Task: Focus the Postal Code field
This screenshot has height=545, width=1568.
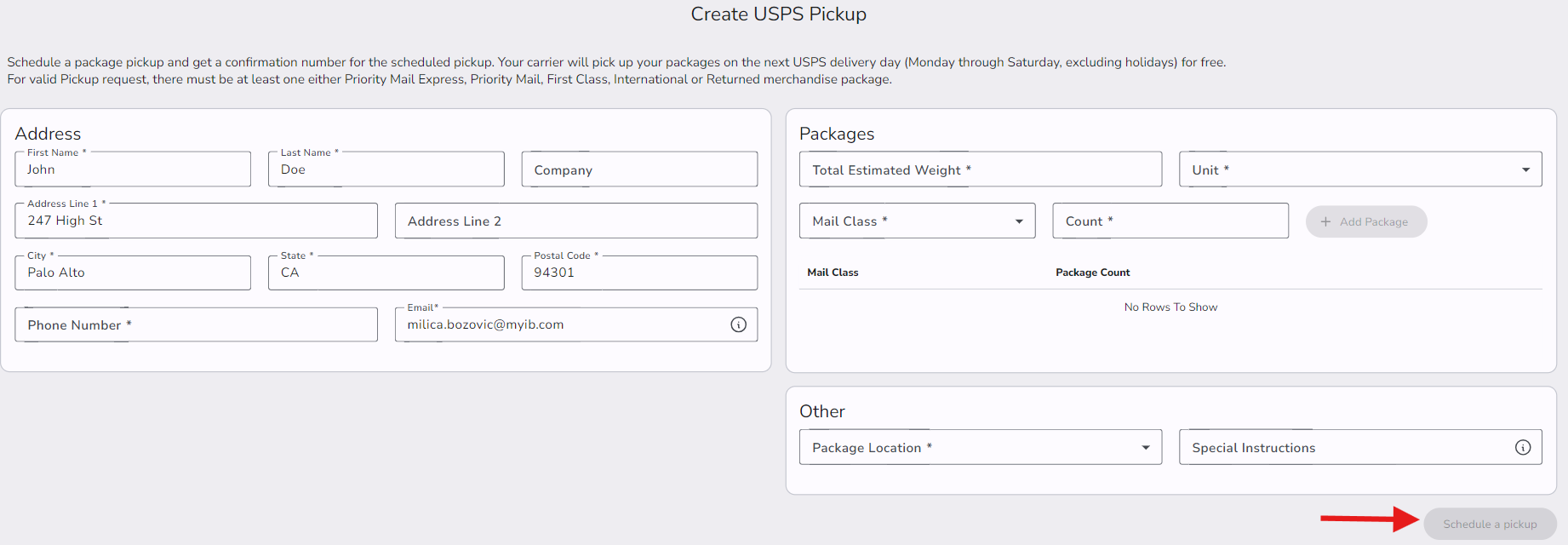Action: (638, 273)
